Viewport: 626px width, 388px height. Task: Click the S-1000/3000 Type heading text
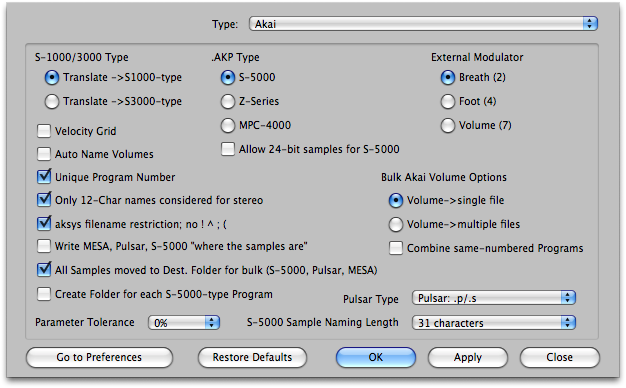82,57
